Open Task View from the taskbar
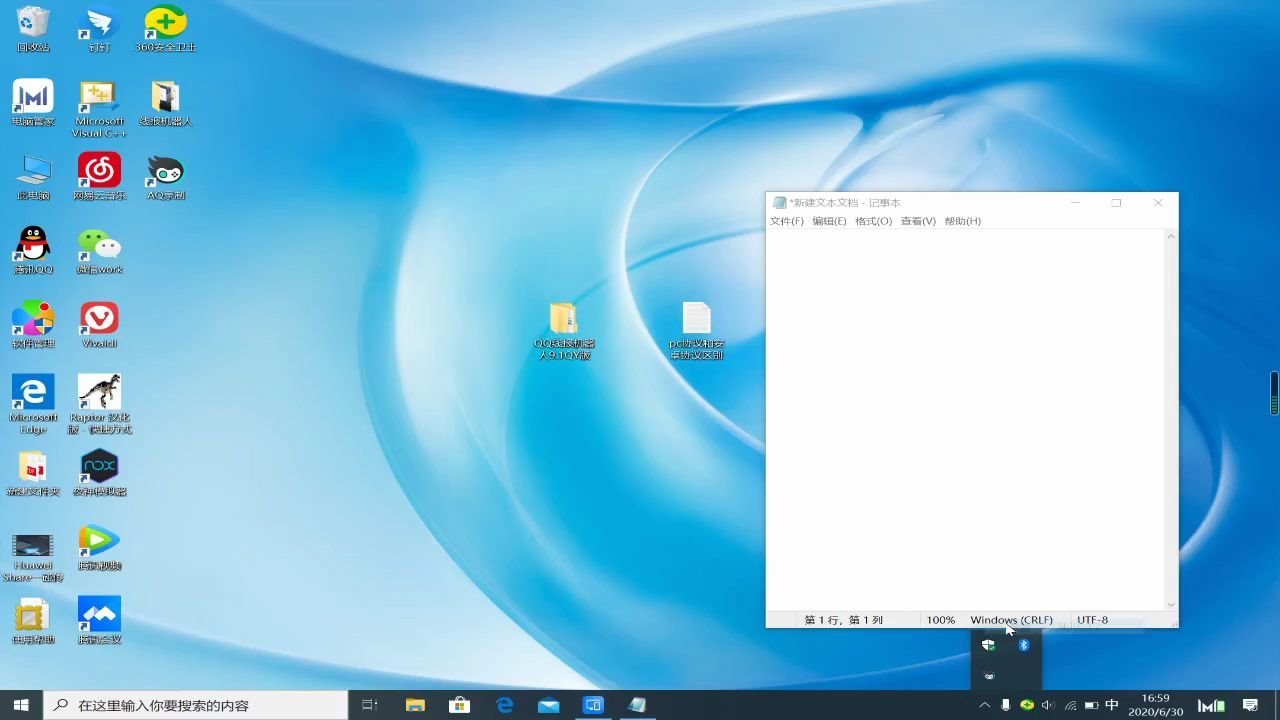This screenshot has width=1280, height=720. click(370, 705)
